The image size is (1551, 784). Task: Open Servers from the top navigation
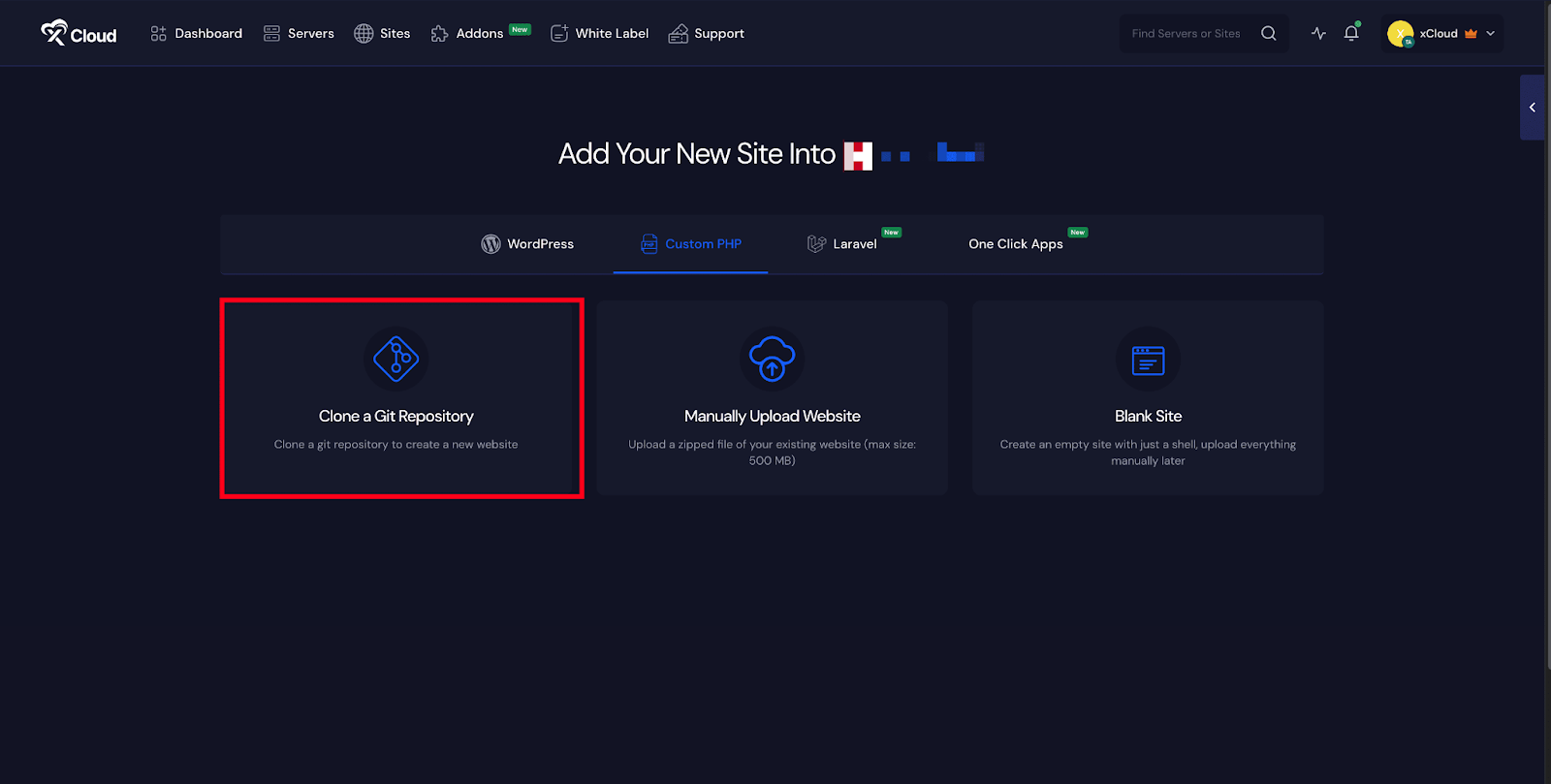[x=299, y=33]
